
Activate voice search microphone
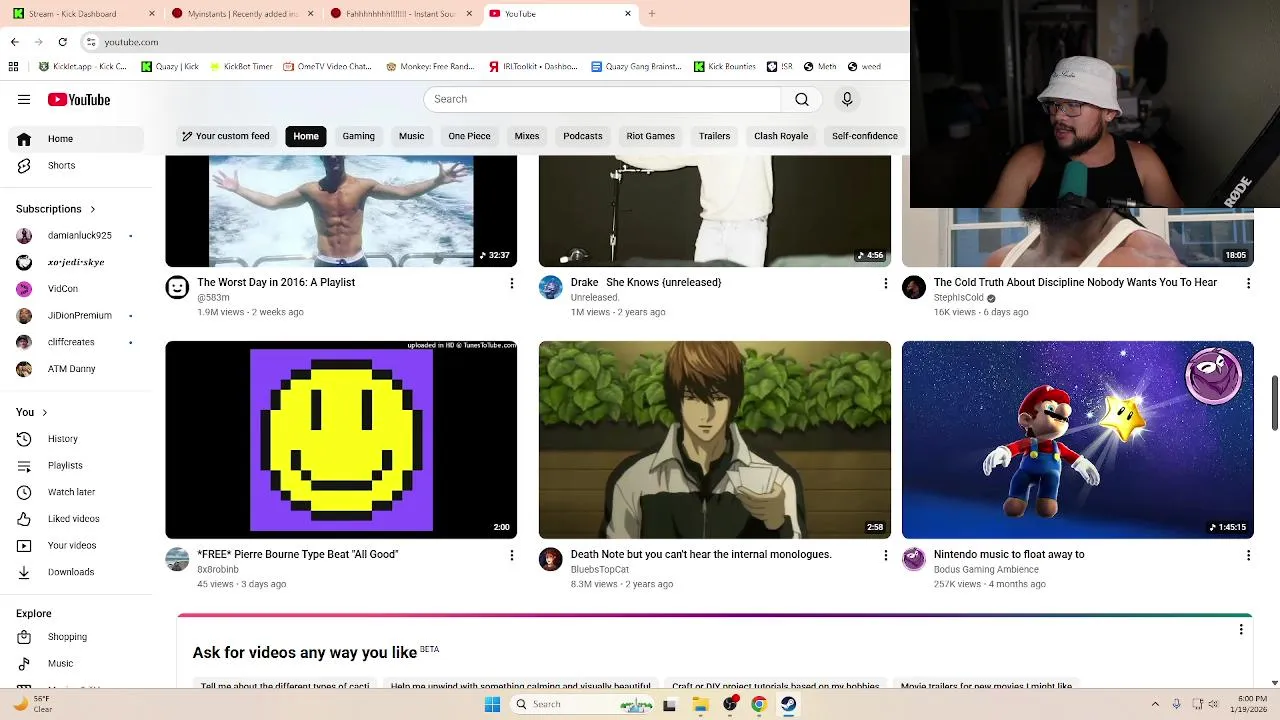tap(847, 99)
